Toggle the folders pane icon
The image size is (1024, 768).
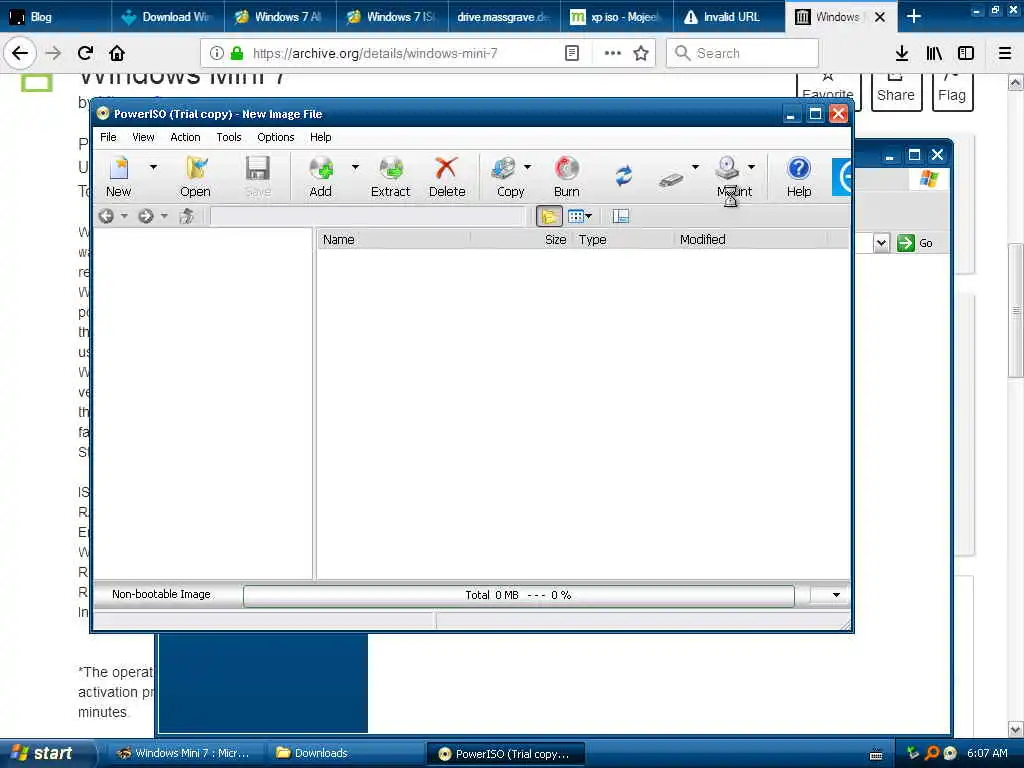549,216
